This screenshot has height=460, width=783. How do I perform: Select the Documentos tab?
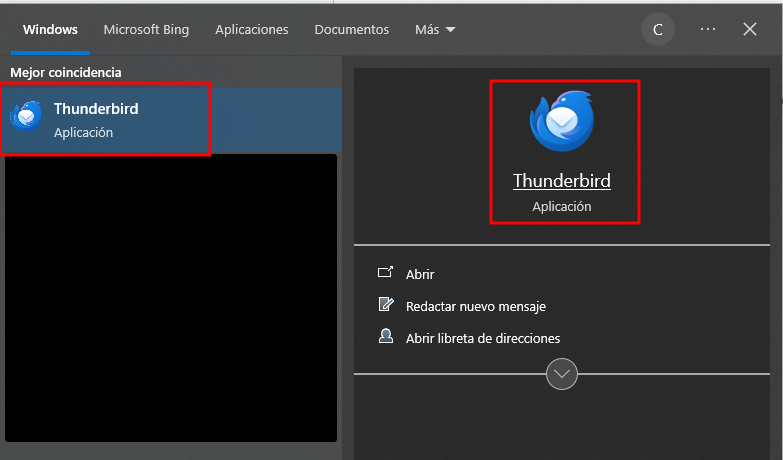(352, 30)
